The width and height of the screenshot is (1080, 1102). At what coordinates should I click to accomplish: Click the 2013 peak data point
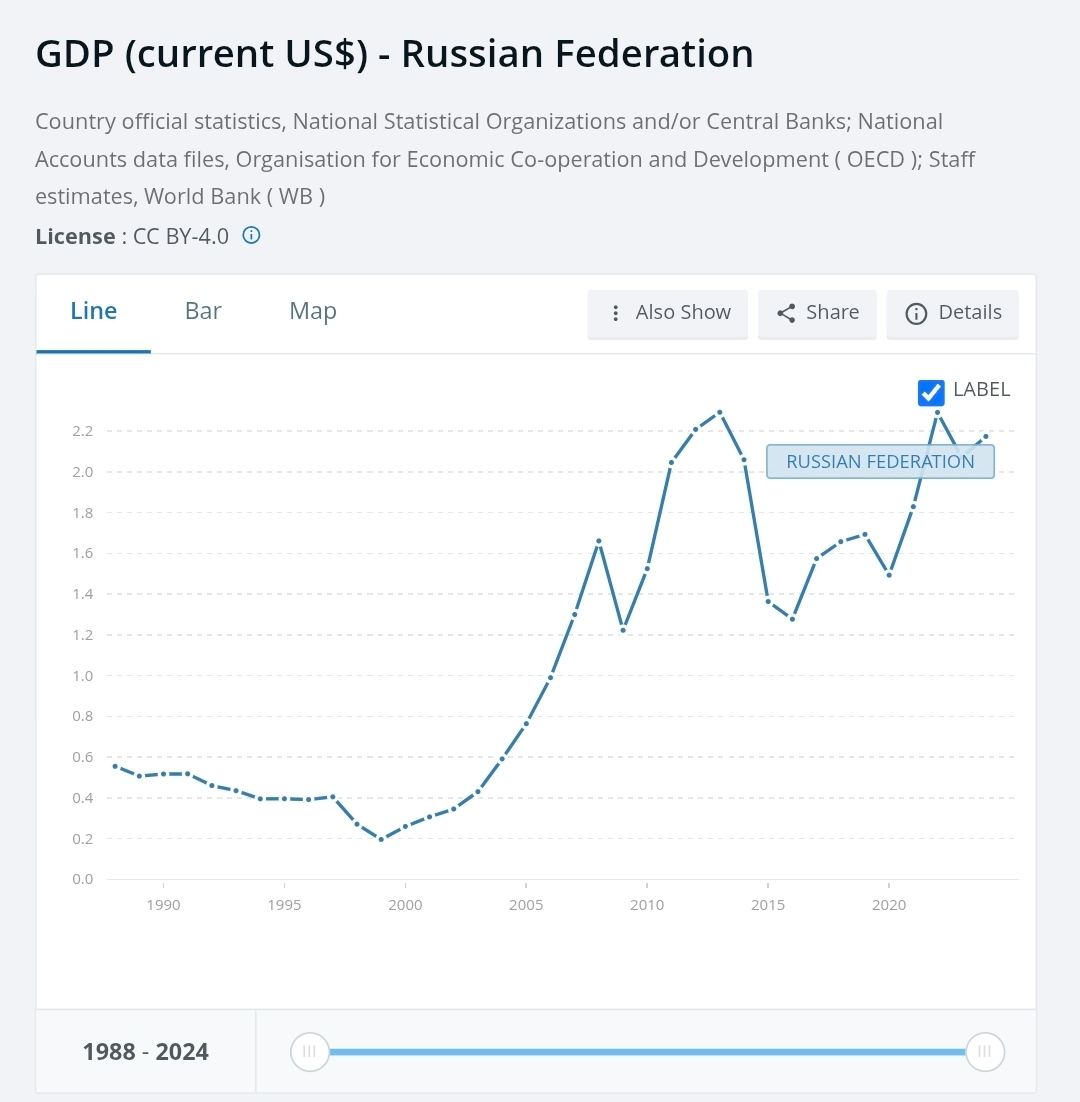click(720, 412)
